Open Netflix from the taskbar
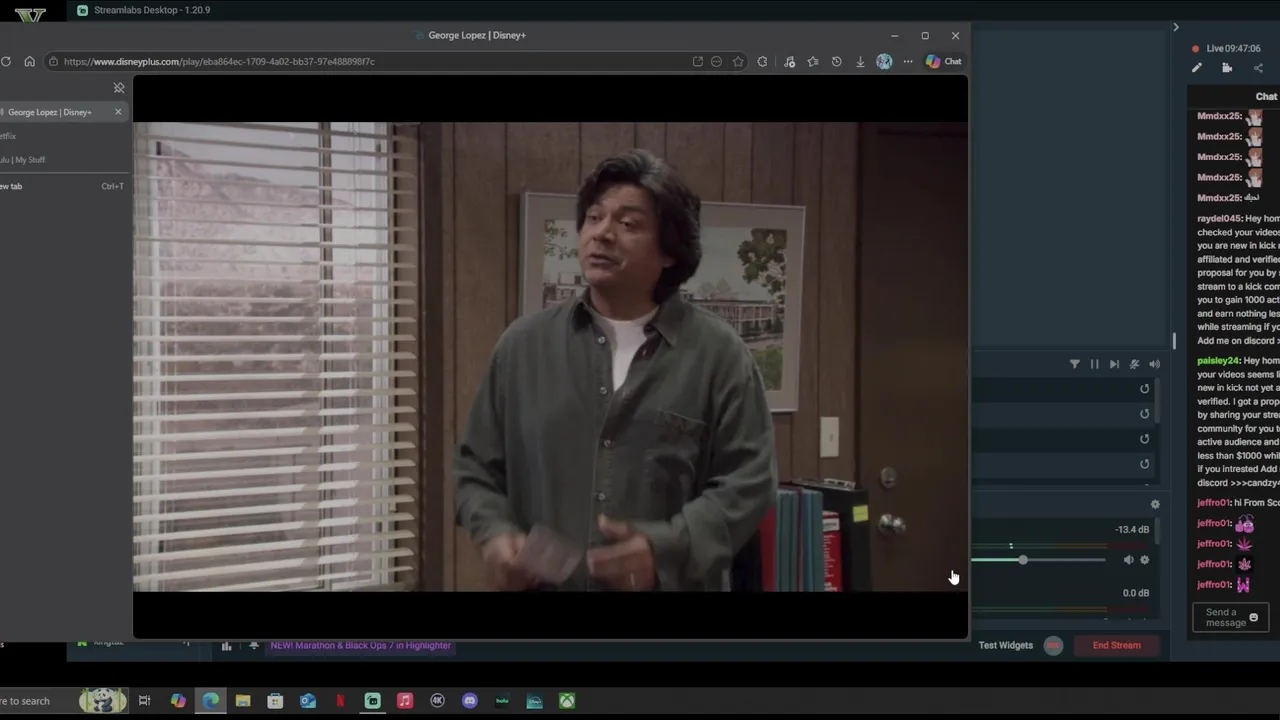The width and height of the screenshot is (1280, 720). pyautogui.click(x=340, y=701)
